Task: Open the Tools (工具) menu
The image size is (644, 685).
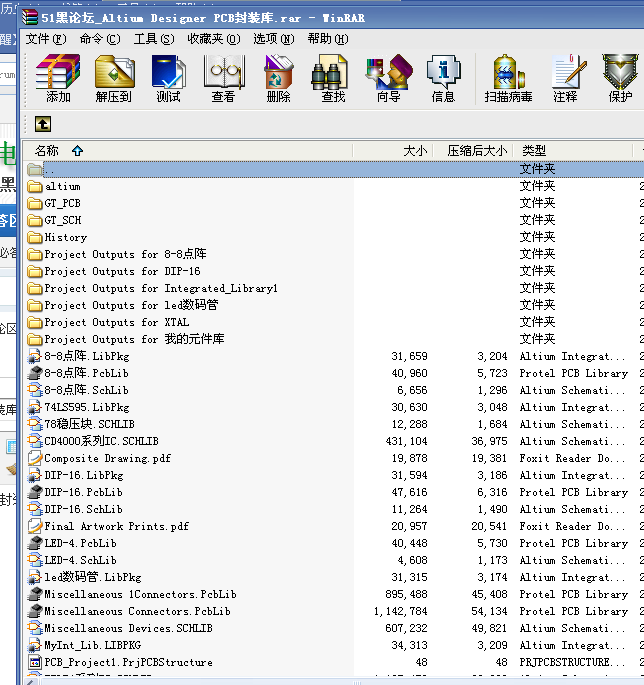Action: [x=154, y=39]
